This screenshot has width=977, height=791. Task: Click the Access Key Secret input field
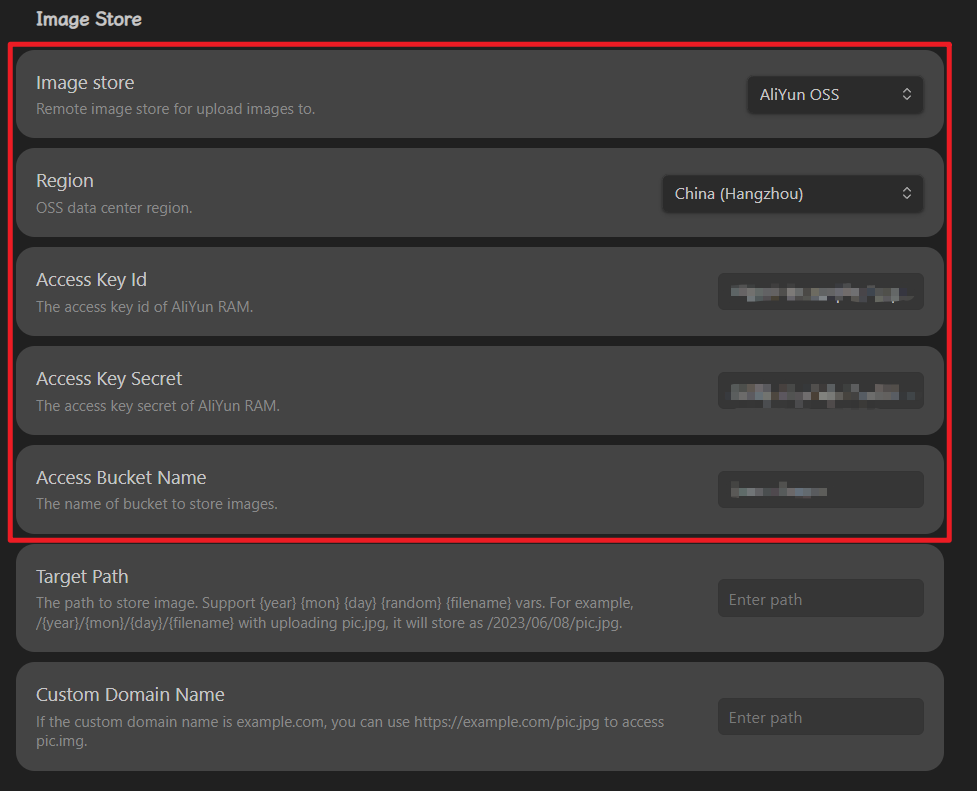pyautogui.click(x=821, y=391)
